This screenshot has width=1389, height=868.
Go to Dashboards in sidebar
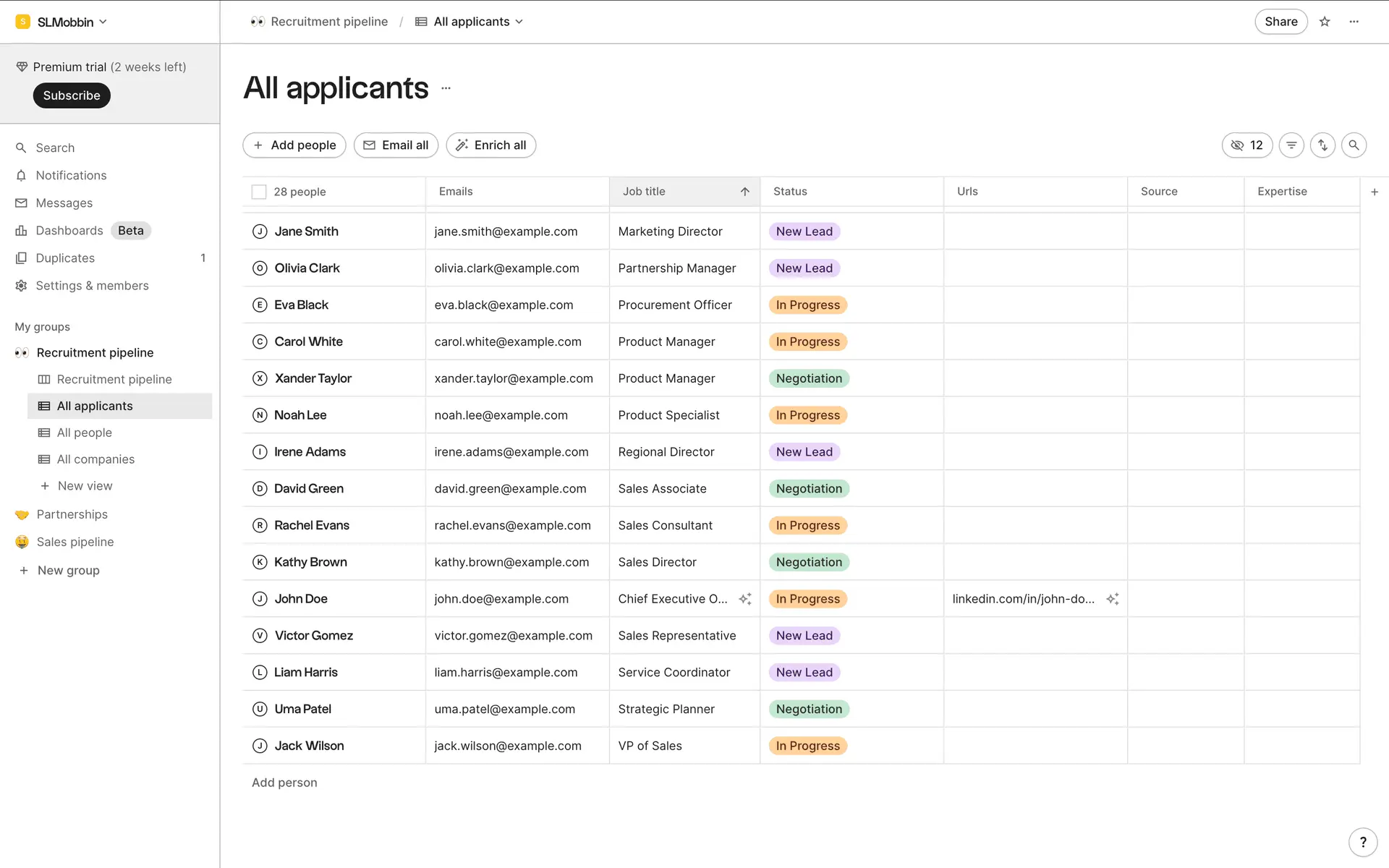(x=69, y=231)
